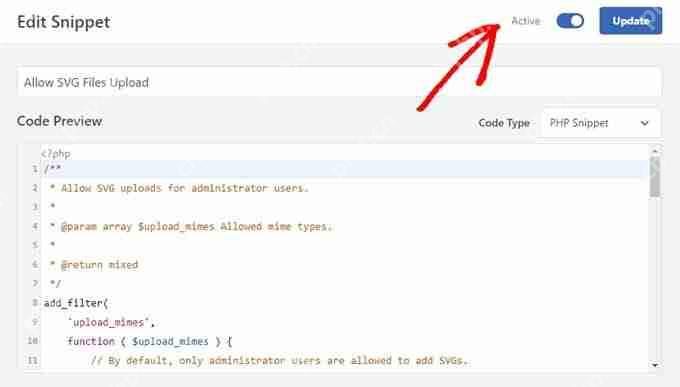Image resolution: width=680 pixels, height=387 pixels.
Task: Click line number 1 in gutter
Action: point(35,169)
